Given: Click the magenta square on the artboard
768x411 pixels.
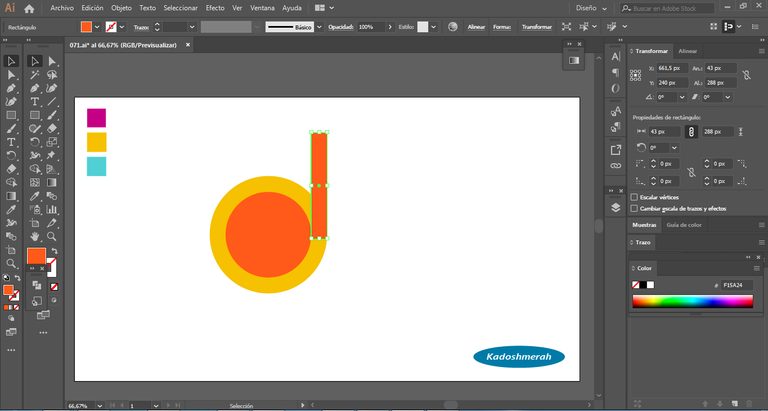Looking at the screenshot, I should click(x=96, y=118).
